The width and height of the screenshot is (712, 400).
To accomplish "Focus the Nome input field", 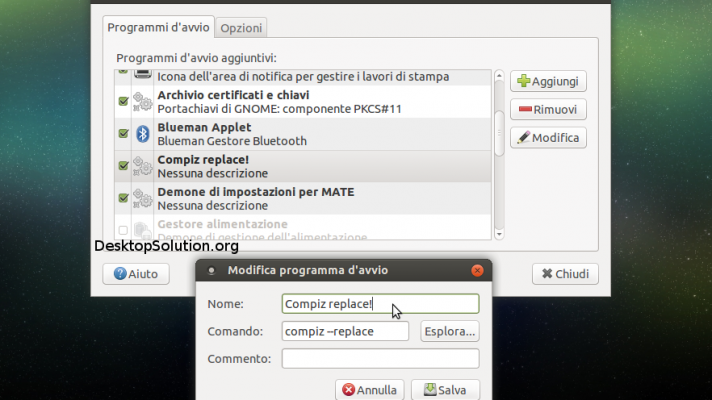I will 380,304.
